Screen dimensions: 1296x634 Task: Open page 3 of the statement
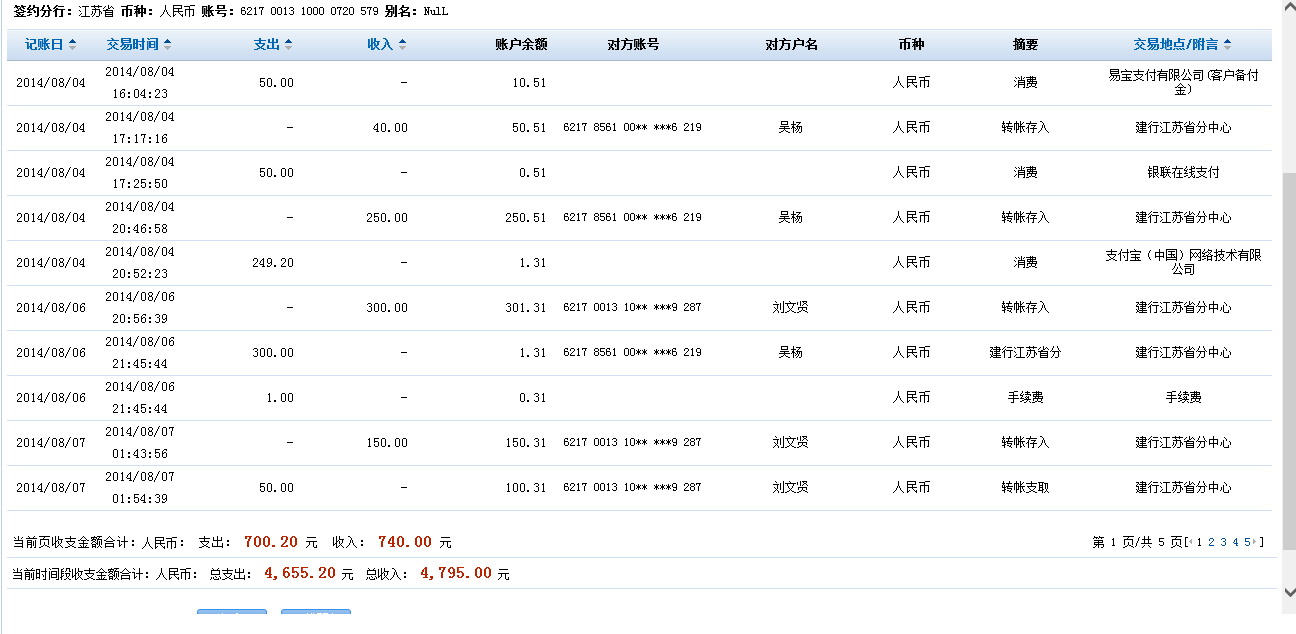pos(1223,542)
